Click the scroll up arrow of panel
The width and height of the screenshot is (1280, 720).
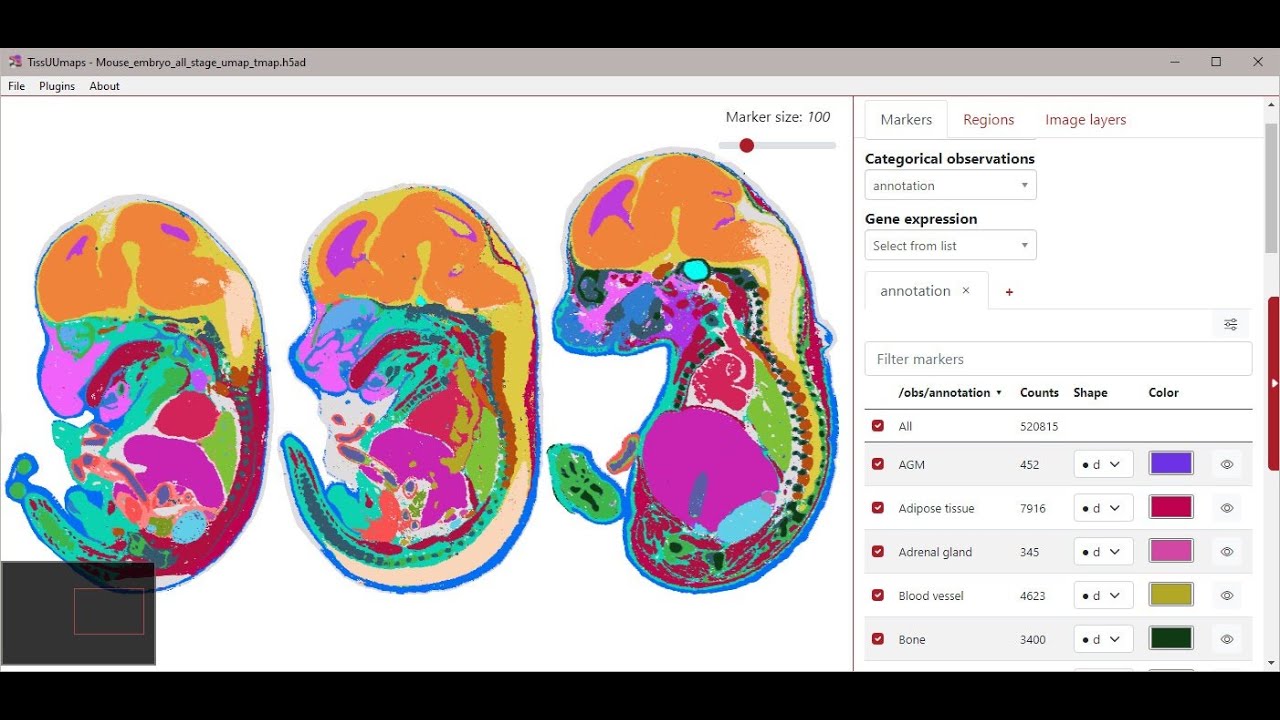[1272, 104]
